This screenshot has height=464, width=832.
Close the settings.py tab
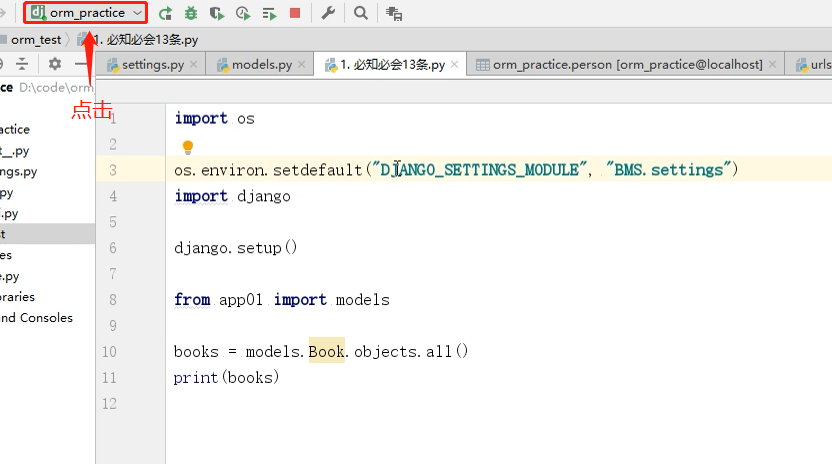point(194,64)
